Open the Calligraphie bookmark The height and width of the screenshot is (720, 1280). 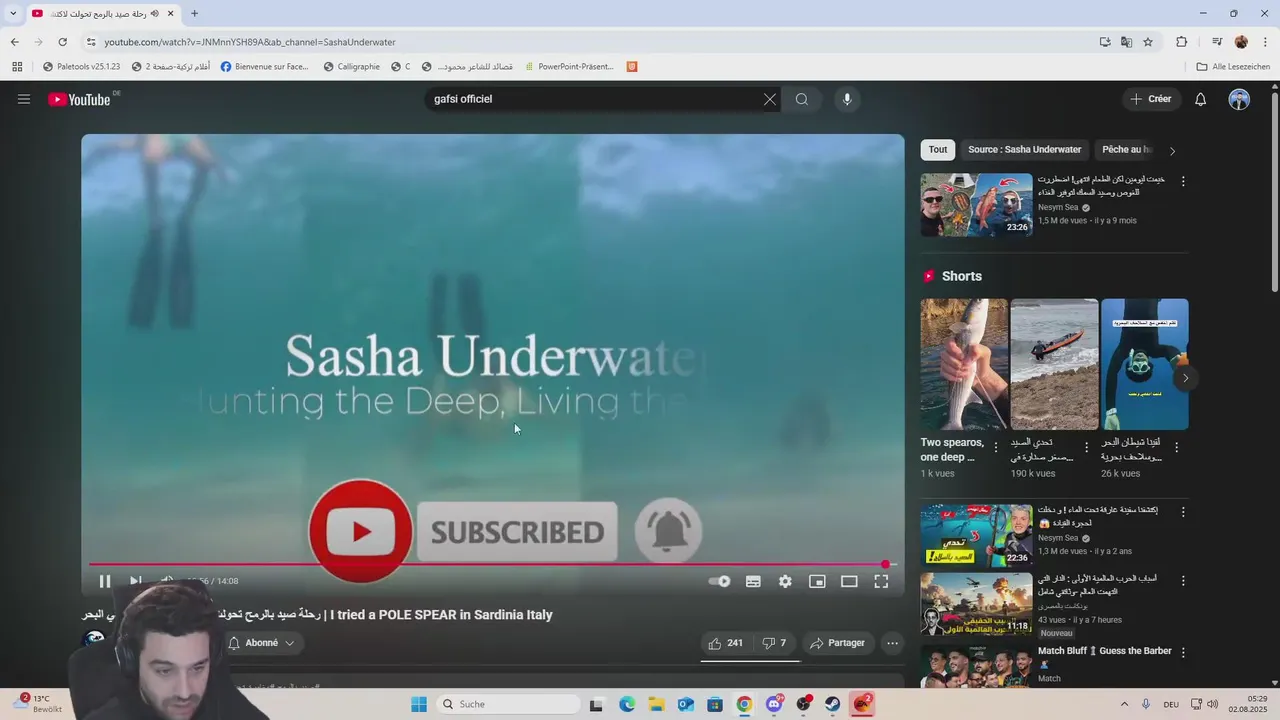pos(352,67)
